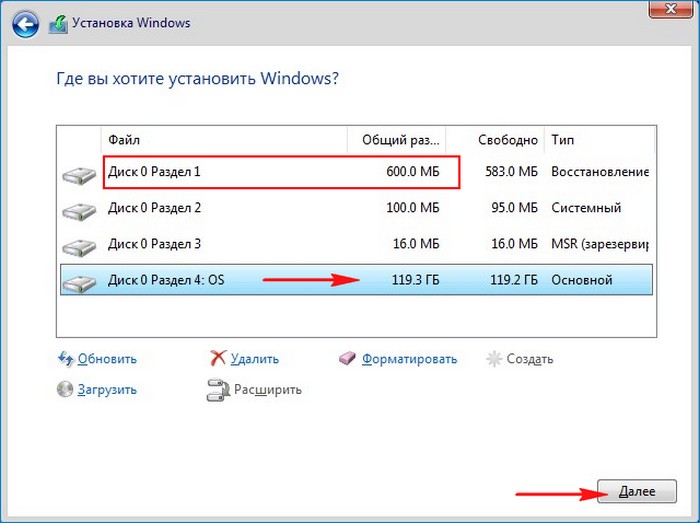Click the Системный type cell
Screen dimensions: 700x523
(x=586, y=208)
